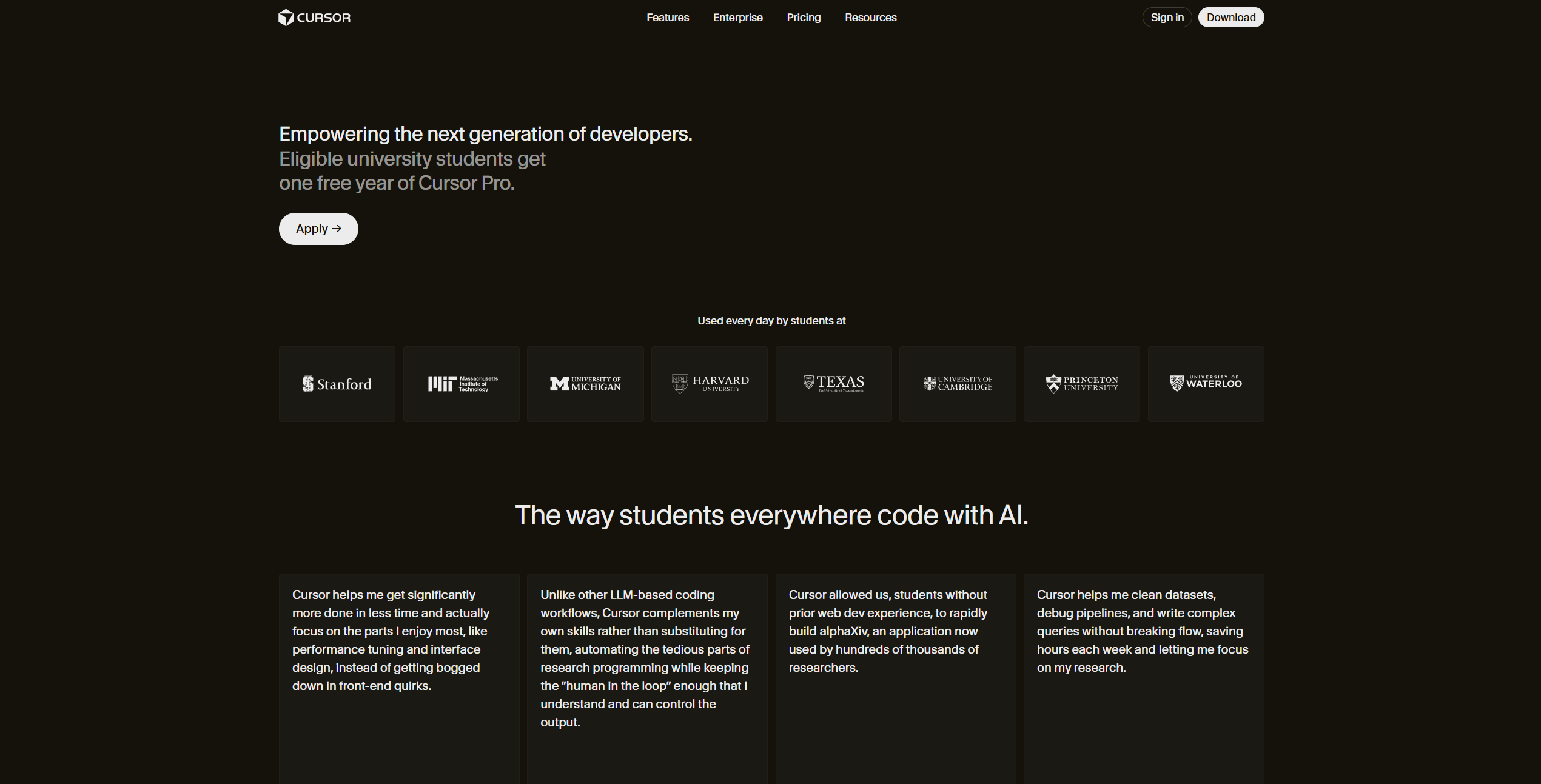Open the Enterprise page link
This screenshot has height=784, width=1541.
click(x=737, y=18)
